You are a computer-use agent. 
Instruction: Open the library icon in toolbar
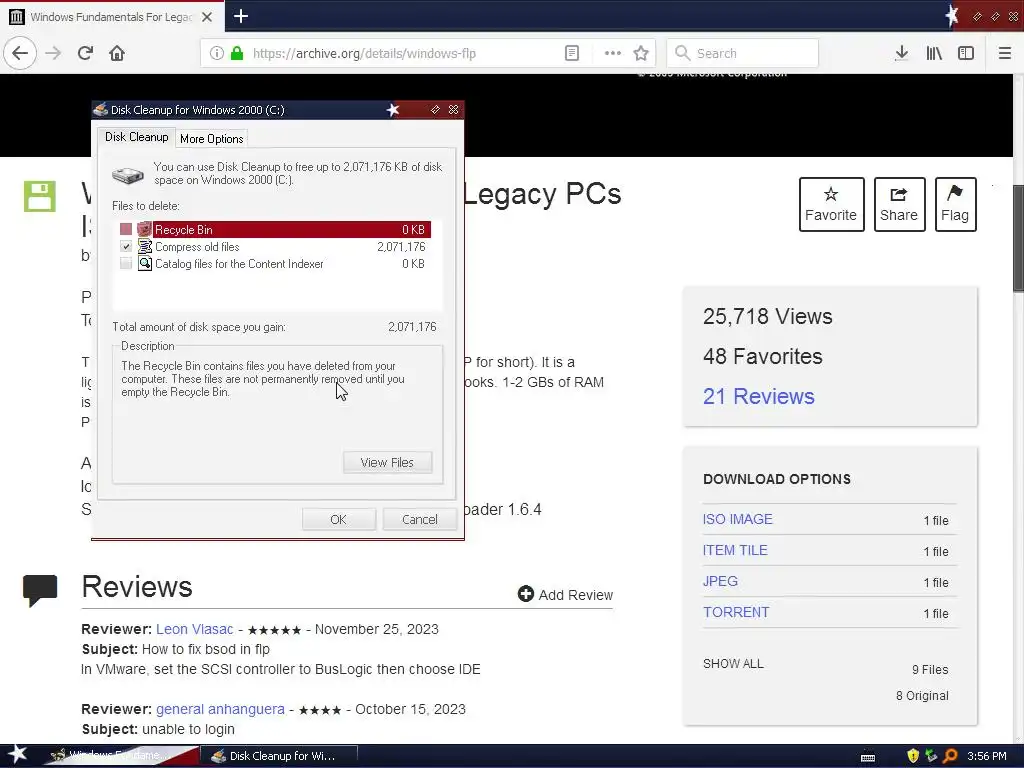(934, 53)
